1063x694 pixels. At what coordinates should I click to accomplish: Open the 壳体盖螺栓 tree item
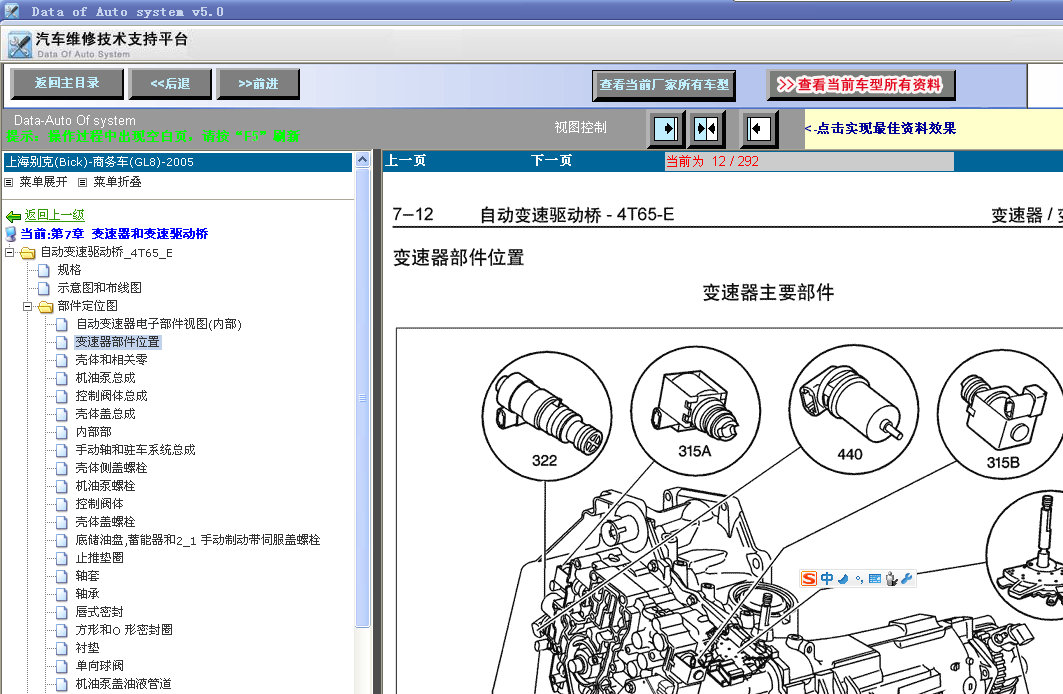[x=105, y=522]
